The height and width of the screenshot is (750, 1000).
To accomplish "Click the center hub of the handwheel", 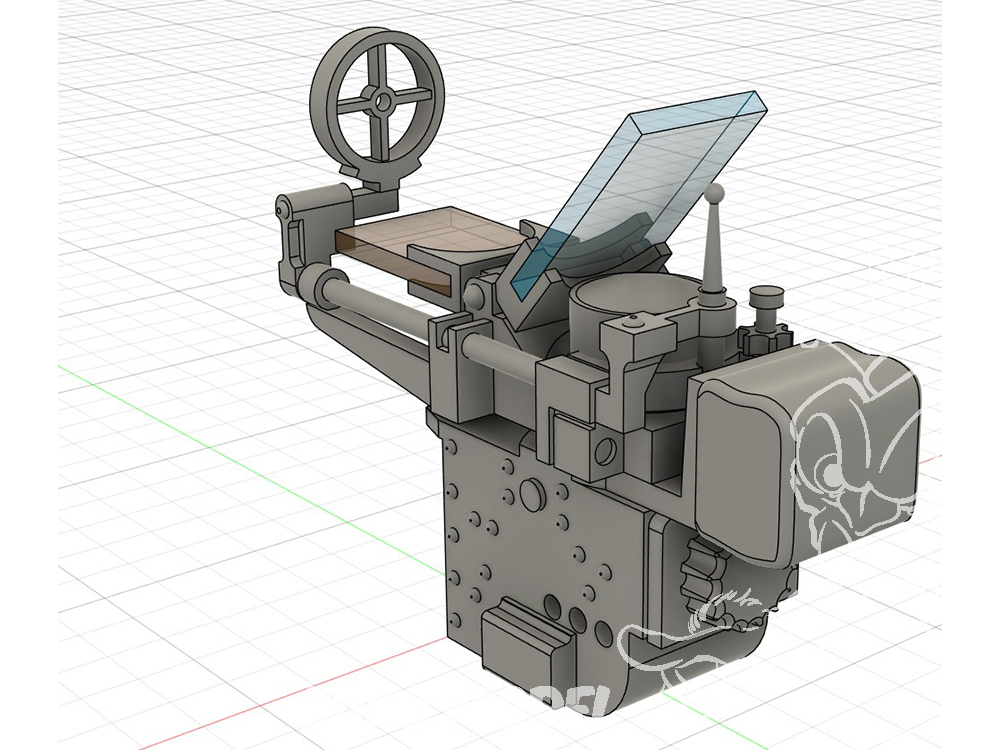I will (x=382, y=100).
